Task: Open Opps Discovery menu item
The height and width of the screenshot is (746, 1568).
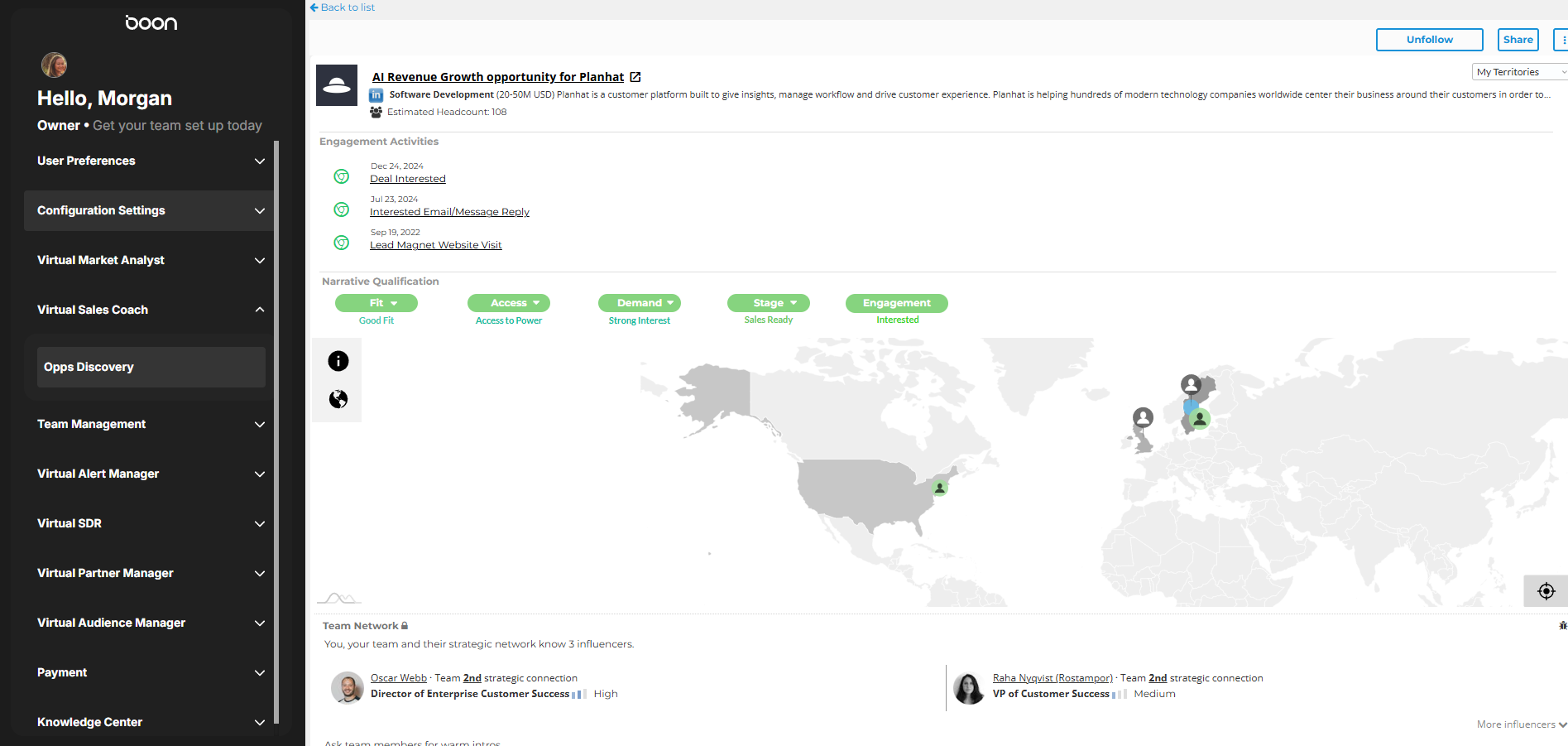Action: (x=151, y=367)
